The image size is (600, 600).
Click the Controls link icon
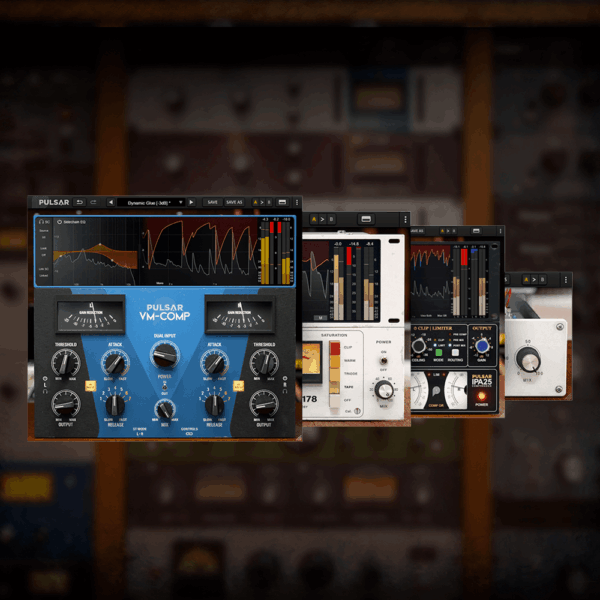(189, 434)
